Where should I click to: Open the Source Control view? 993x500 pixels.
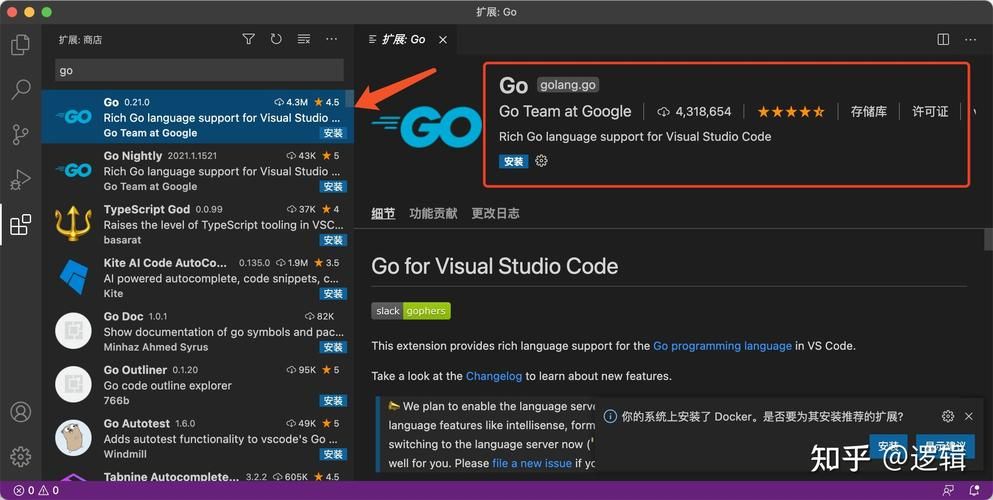(20, 134)
